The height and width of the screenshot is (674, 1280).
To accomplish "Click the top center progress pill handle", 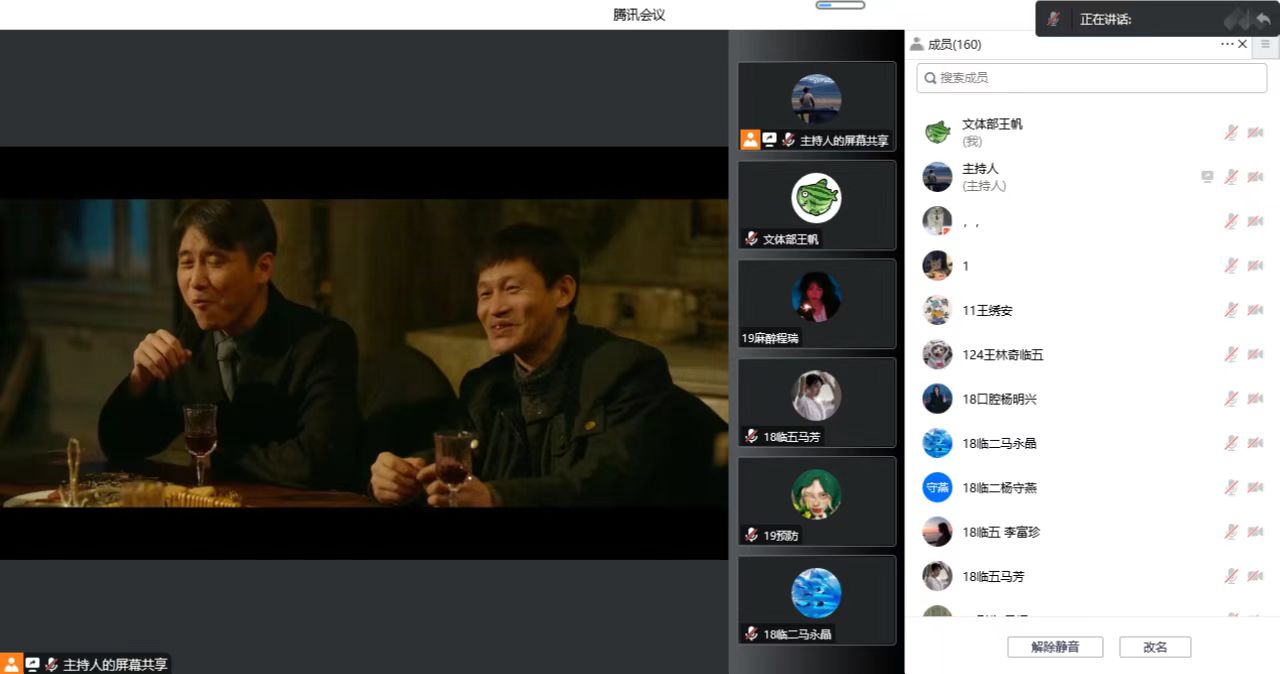I will [840, 6].
